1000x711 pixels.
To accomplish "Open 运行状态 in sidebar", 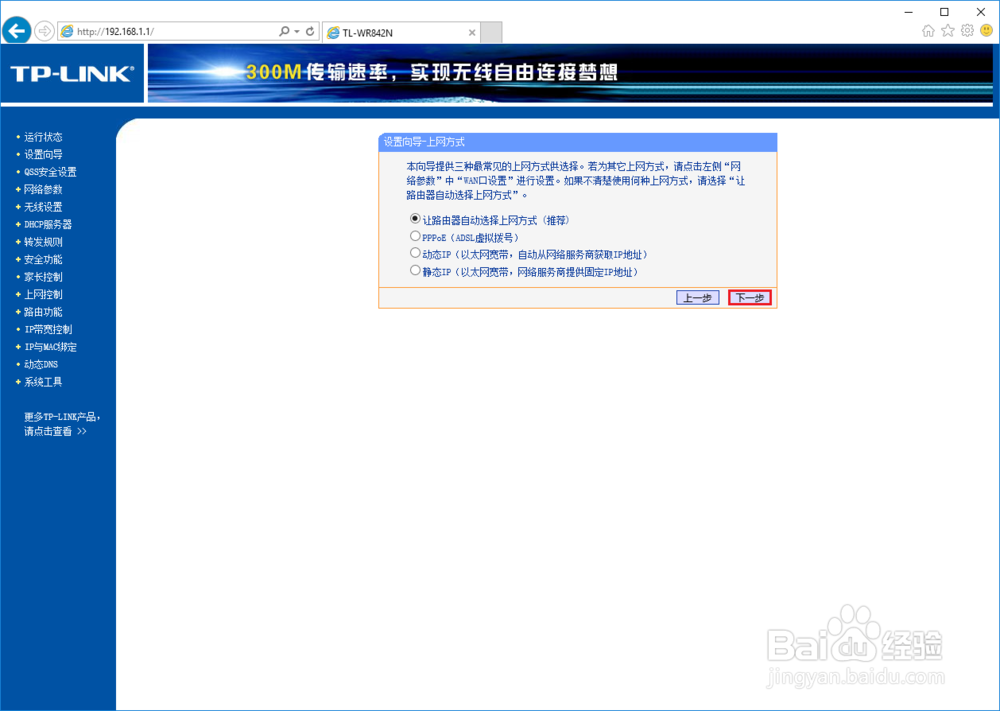I will (x=43, y=137).
